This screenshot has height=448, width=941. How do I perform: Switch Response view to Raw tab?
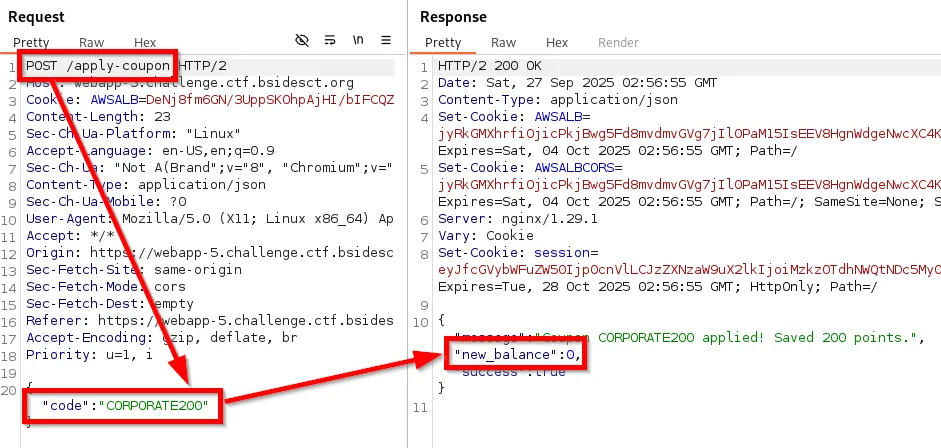point(504,43)
